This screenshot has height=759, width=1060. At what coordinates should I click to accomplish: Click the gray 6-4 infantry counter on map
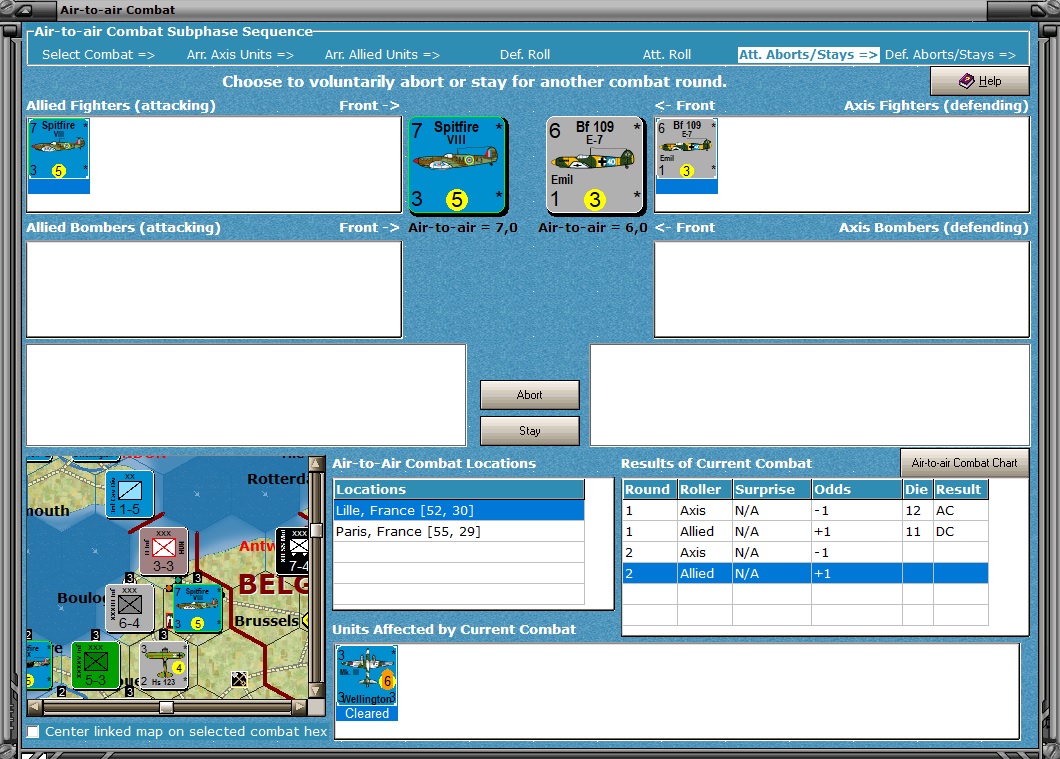coord(129,608)
